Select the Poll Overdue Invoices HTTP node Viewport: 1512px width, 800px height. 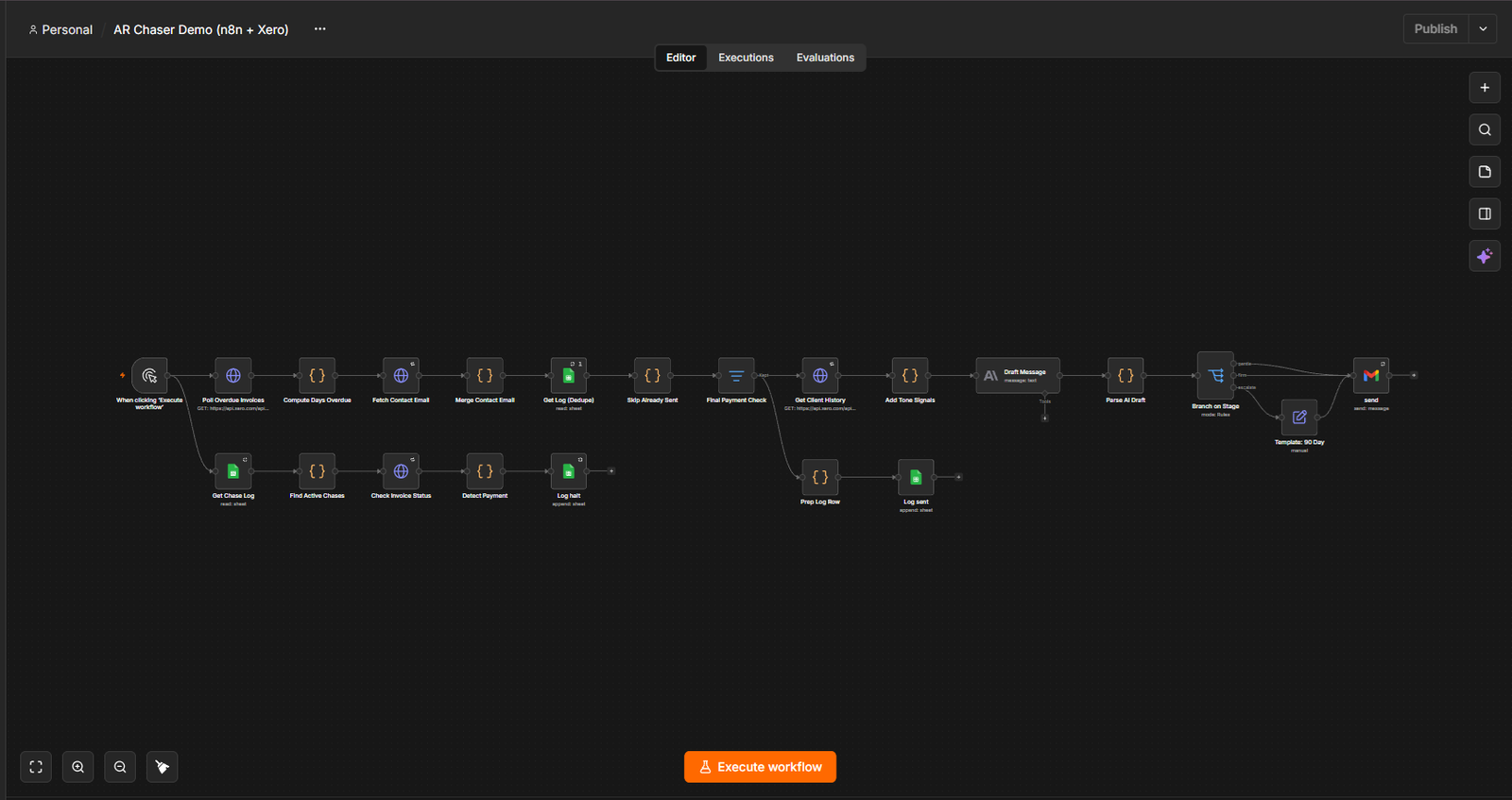tap(233, 376)
